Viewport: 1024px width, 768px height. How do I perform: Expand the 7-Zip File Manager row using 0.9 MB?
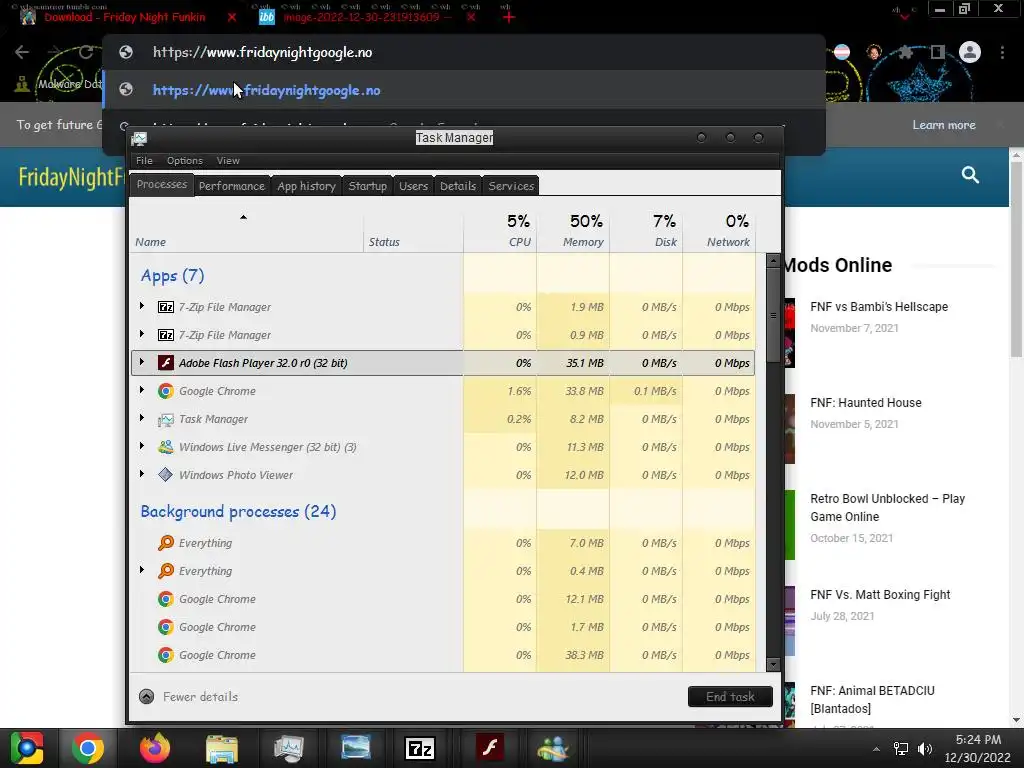click(x=142, y=334)
